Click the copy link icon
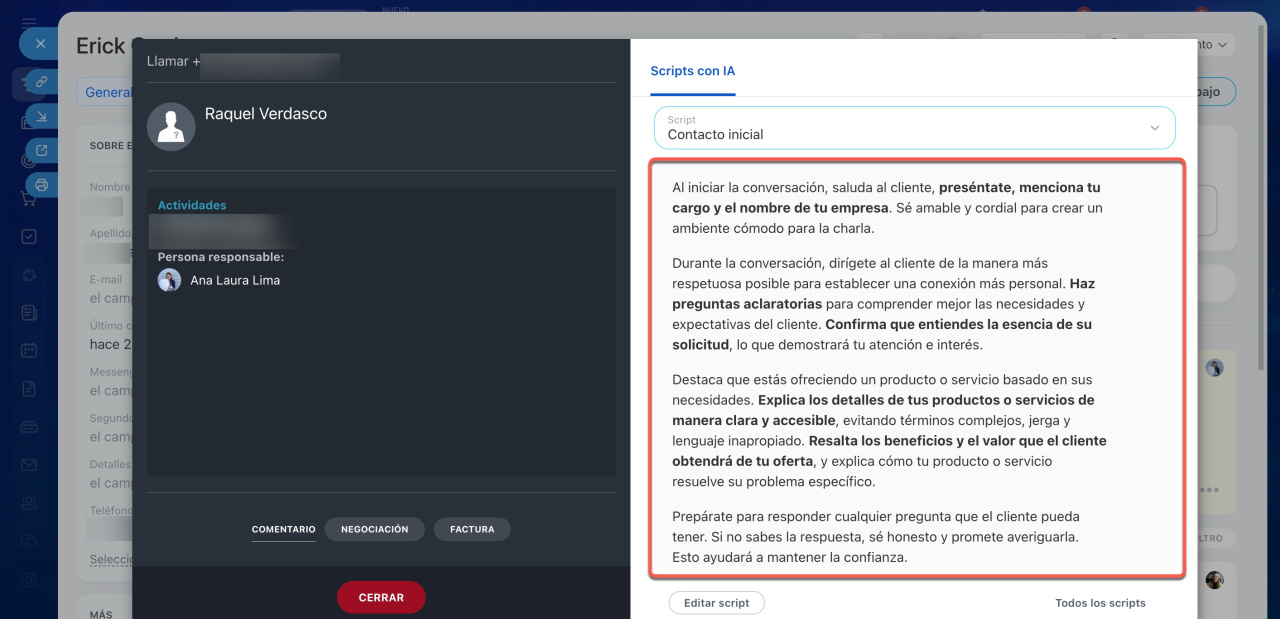The width and height of the screenshot is (1280, 619). (41, 82)
